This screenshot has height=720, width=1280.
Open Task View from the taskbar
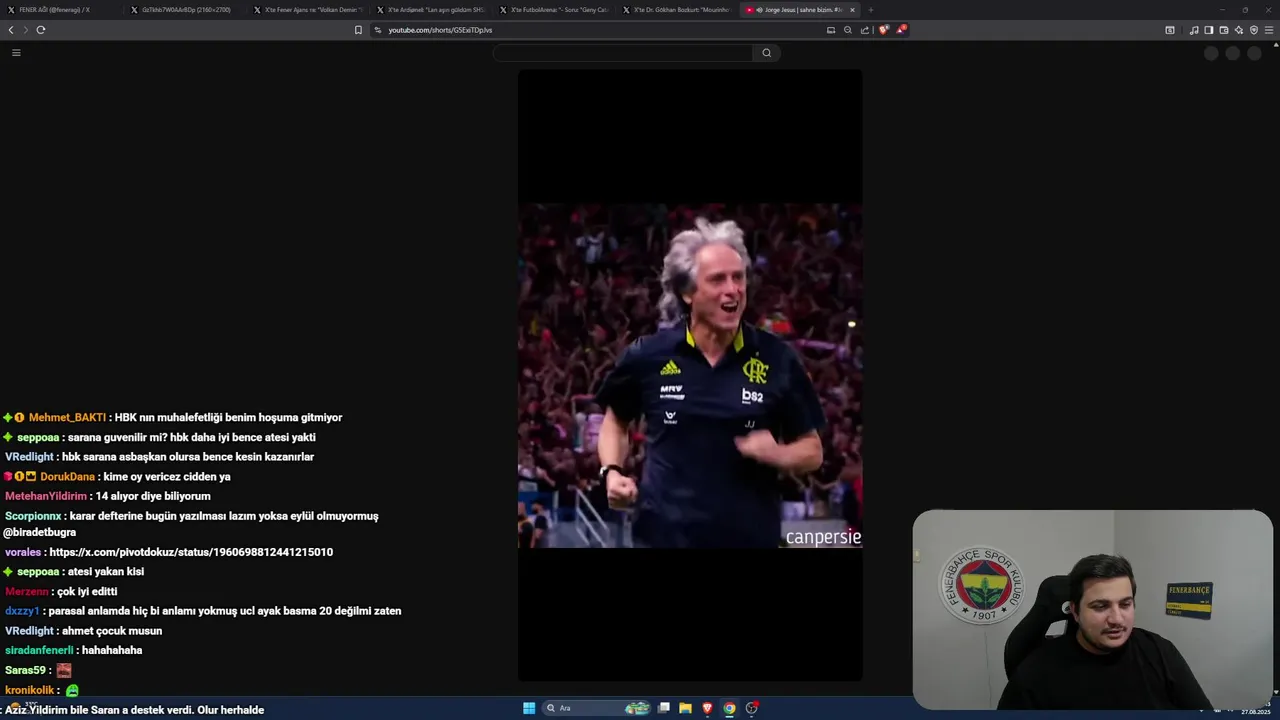(x=663, y=708)
